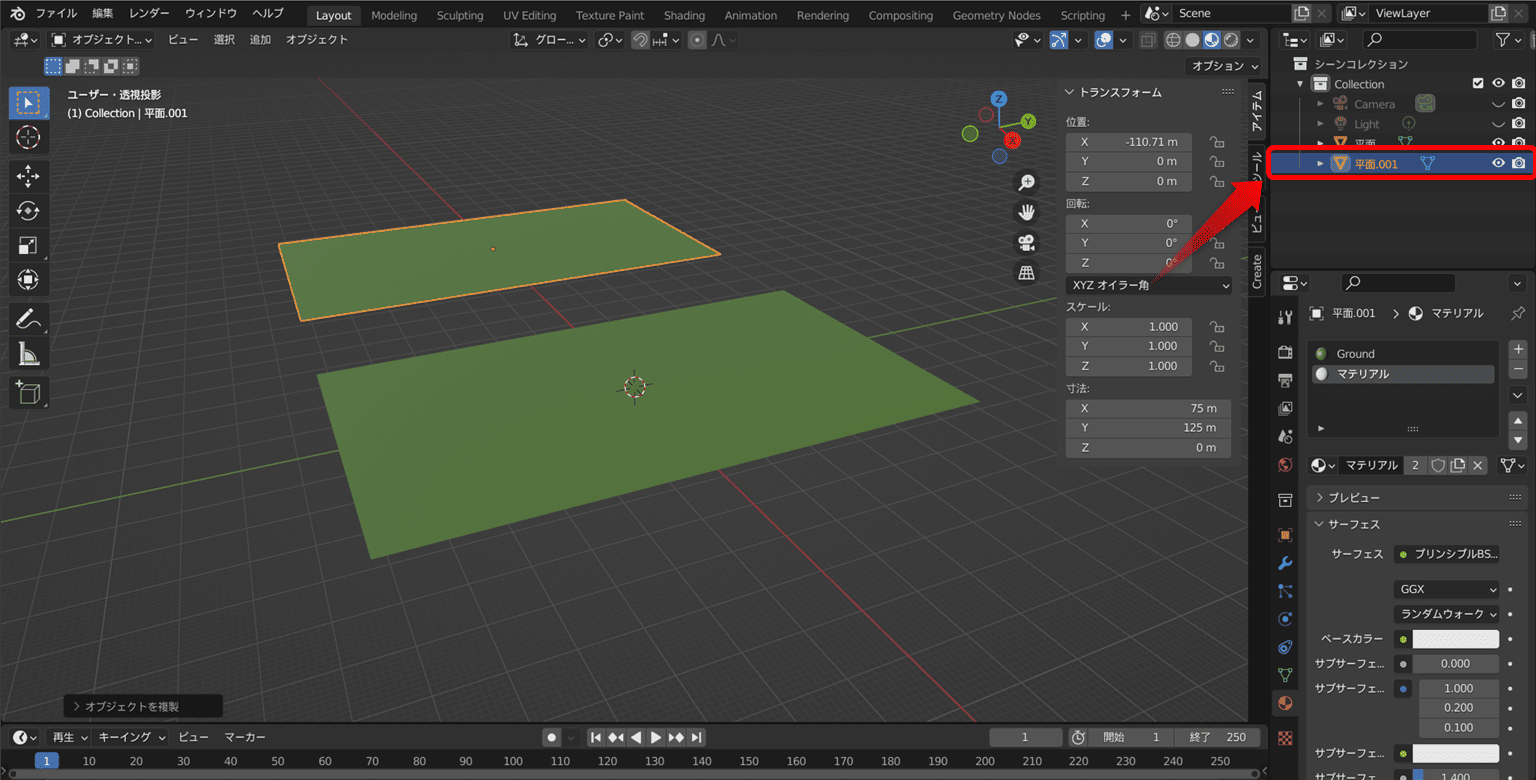The height and width of the screenshot is (780, 1536).
Task: Open the オブジェクト mode dropdown
Action: [x=101, y=40]
